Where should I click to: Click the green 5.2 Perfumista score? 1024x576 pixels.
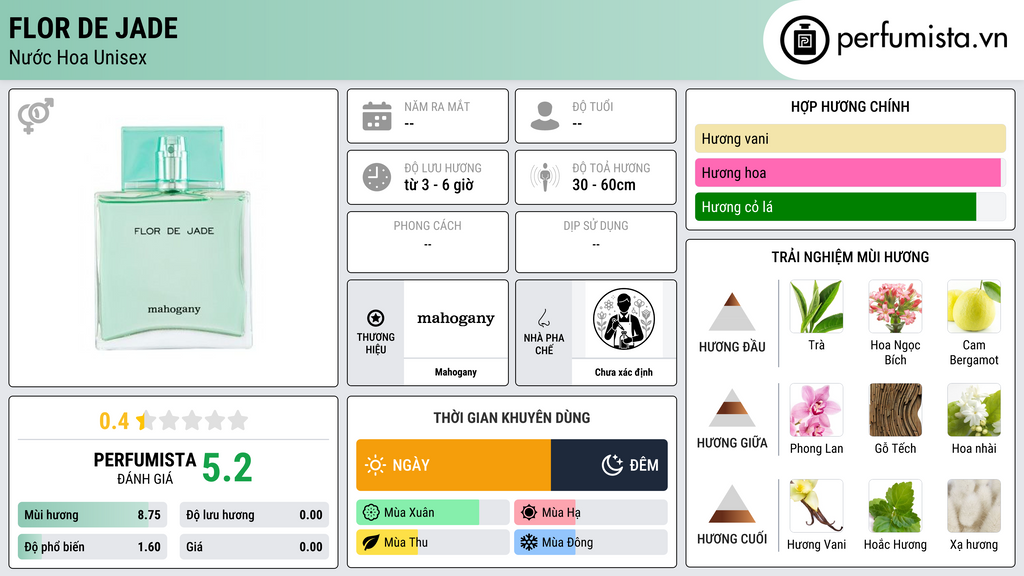click(x=227, y=468)
